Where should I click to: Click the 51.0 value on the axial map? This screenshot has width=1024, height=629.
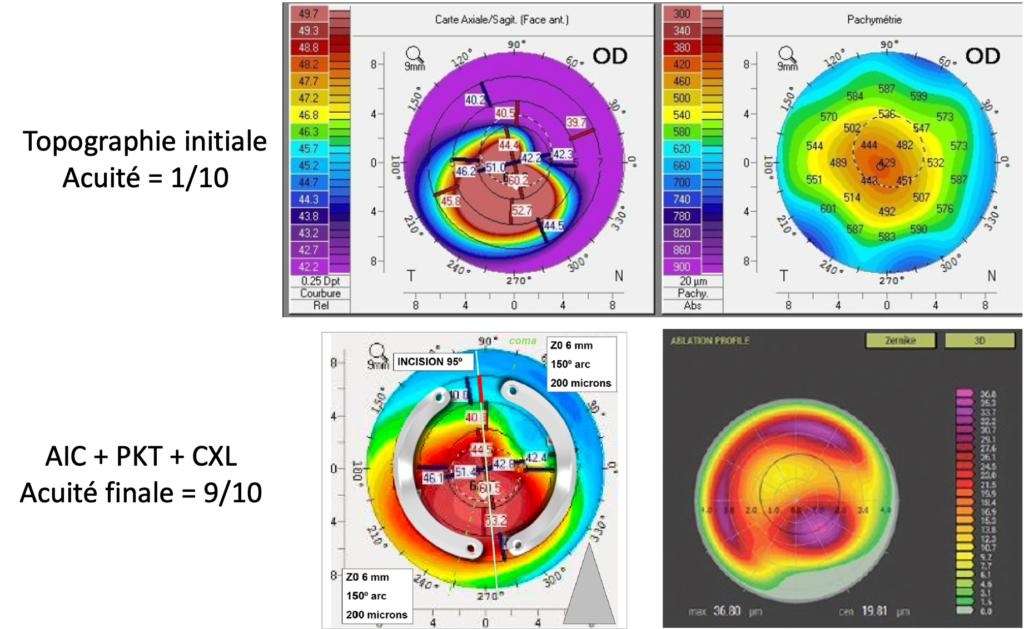496,168
